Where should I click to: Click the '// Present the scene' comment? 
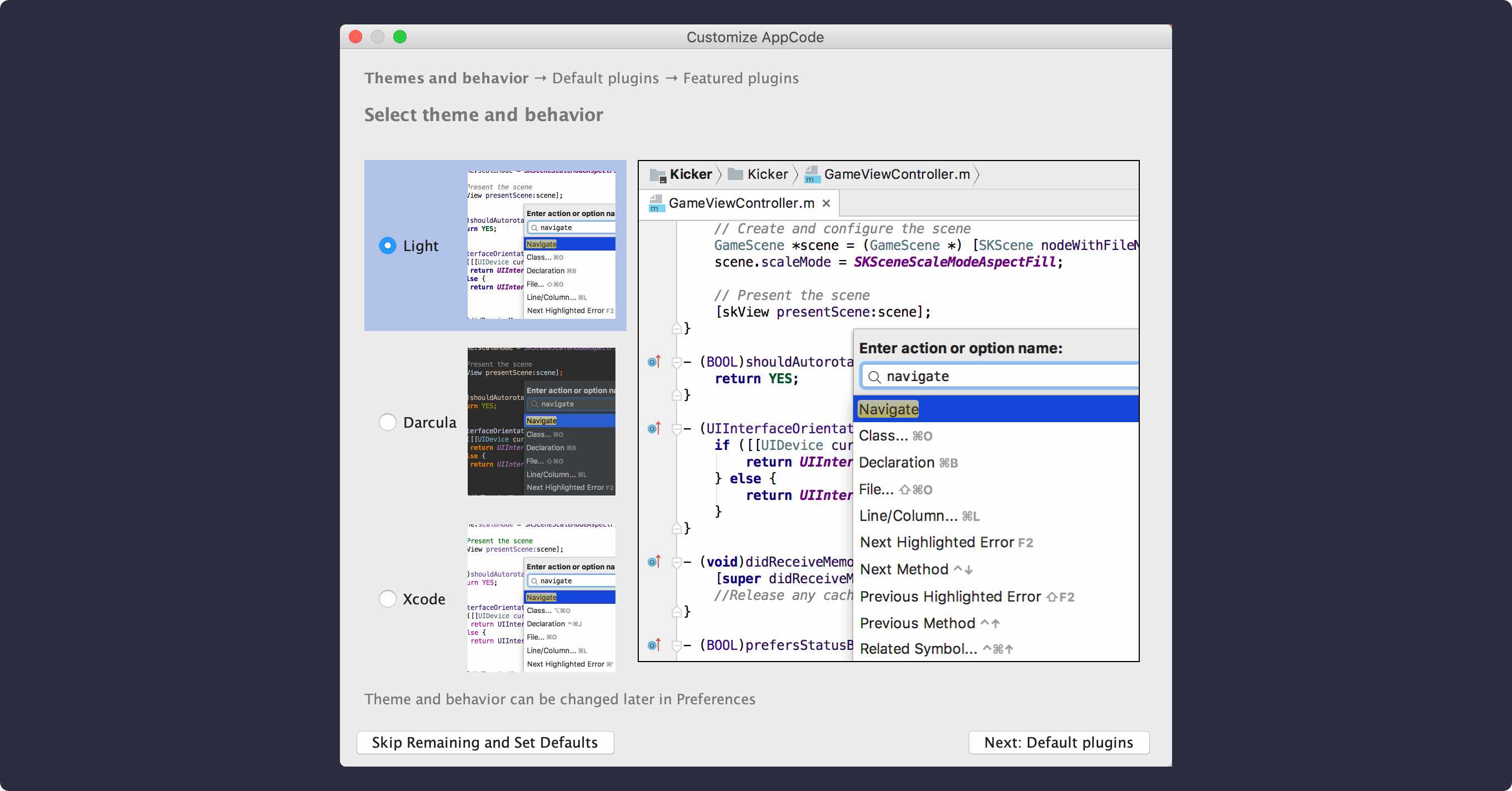tap(792, 295)
